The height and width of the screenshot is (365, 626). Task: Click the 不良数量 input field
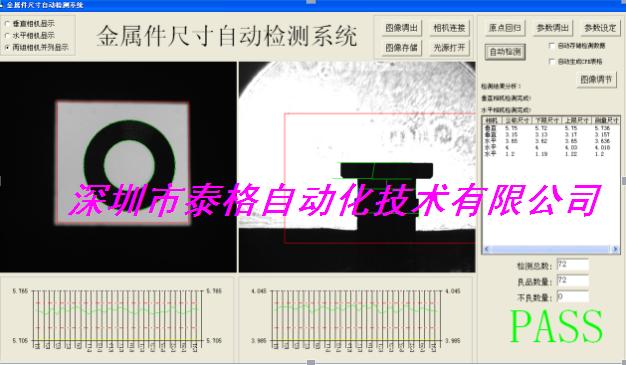click(x=573, y=297)
